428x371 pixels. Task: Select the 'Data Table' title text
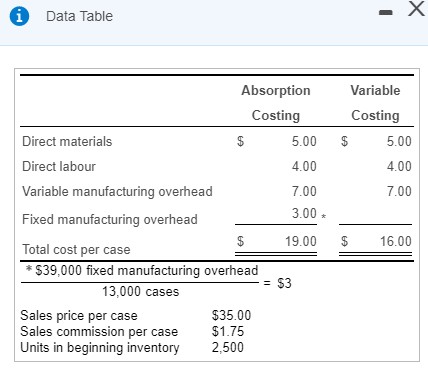(x=79, y=16)
